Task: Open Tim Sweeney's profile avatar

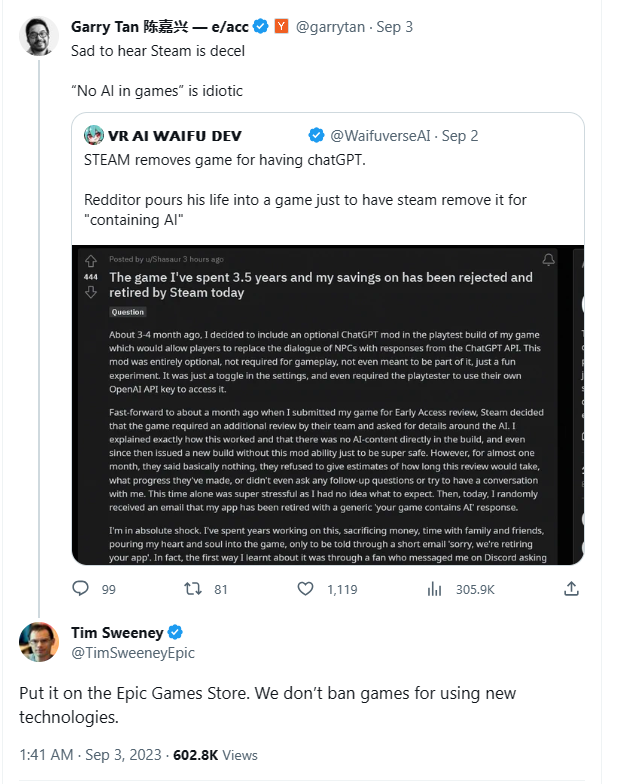Action: 38,642
